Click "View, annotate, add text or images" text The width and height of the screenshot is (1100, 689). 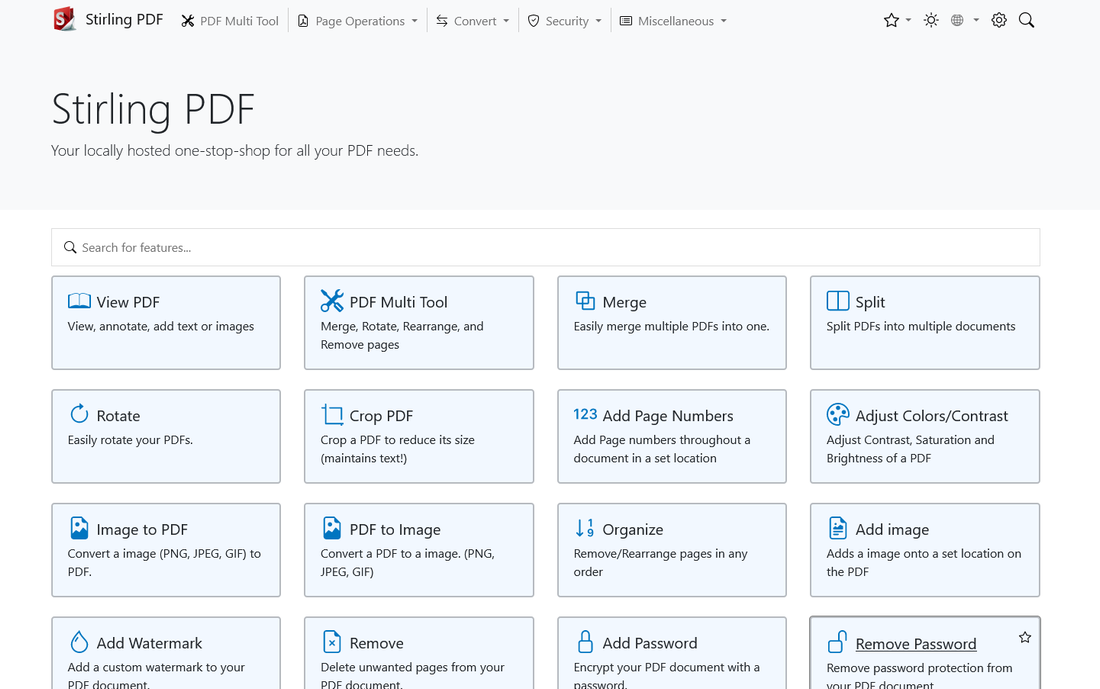[161, 326]
